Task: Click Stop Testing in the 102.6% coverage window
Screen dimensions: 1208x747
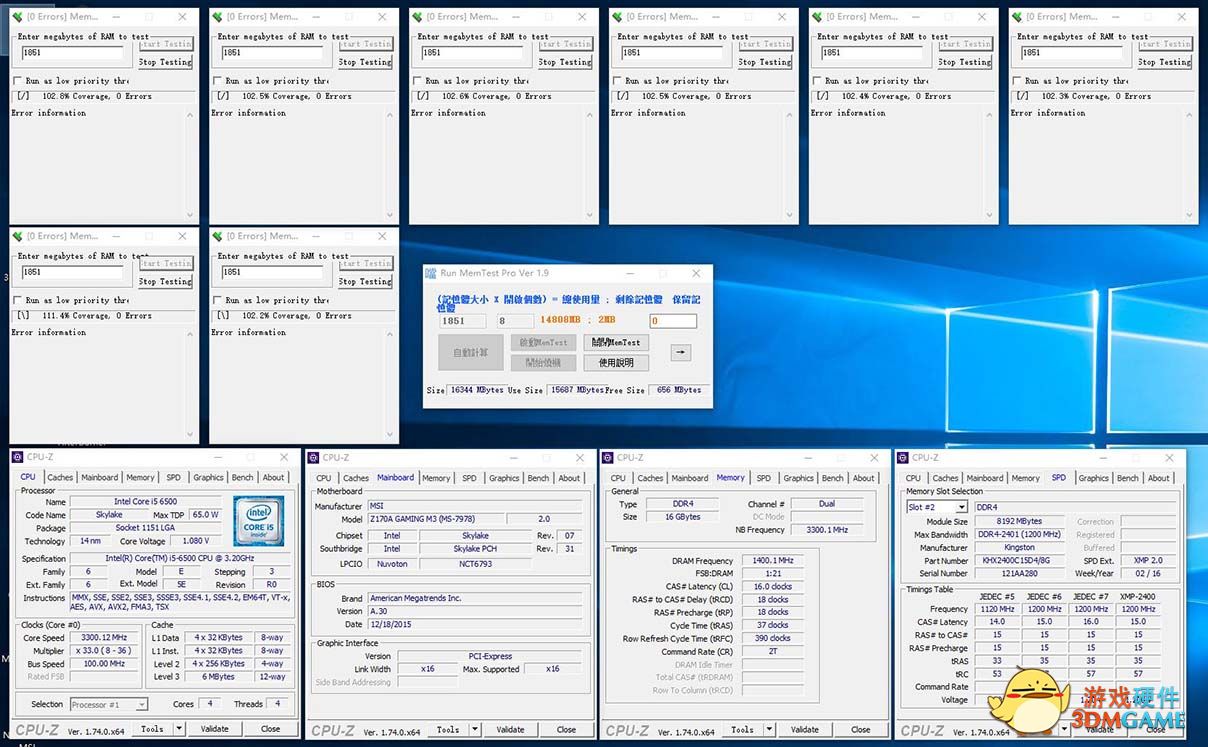Action: tap(565, 62)
